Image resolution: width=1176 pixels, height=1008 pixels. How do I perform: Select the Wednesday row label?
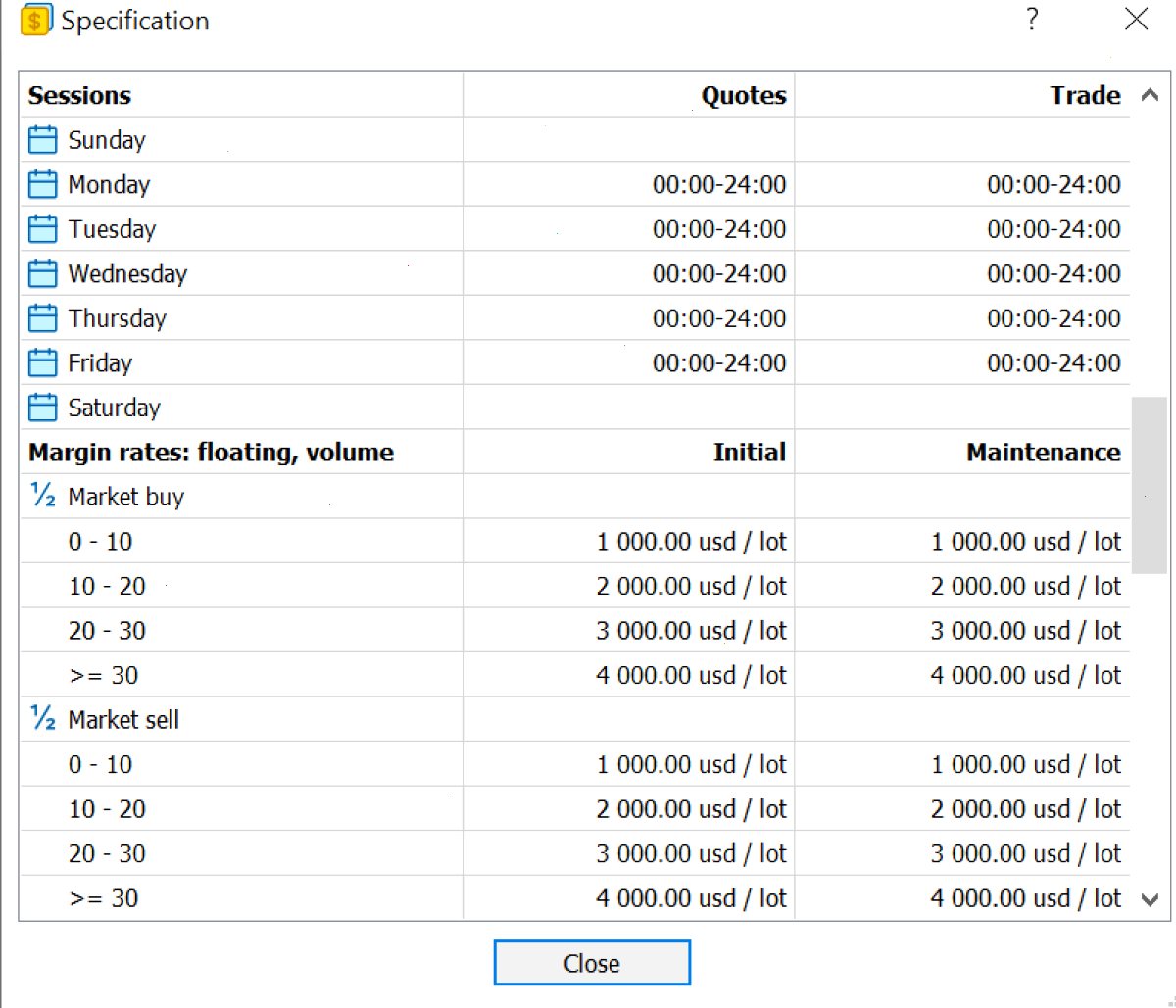pos(127,273)
